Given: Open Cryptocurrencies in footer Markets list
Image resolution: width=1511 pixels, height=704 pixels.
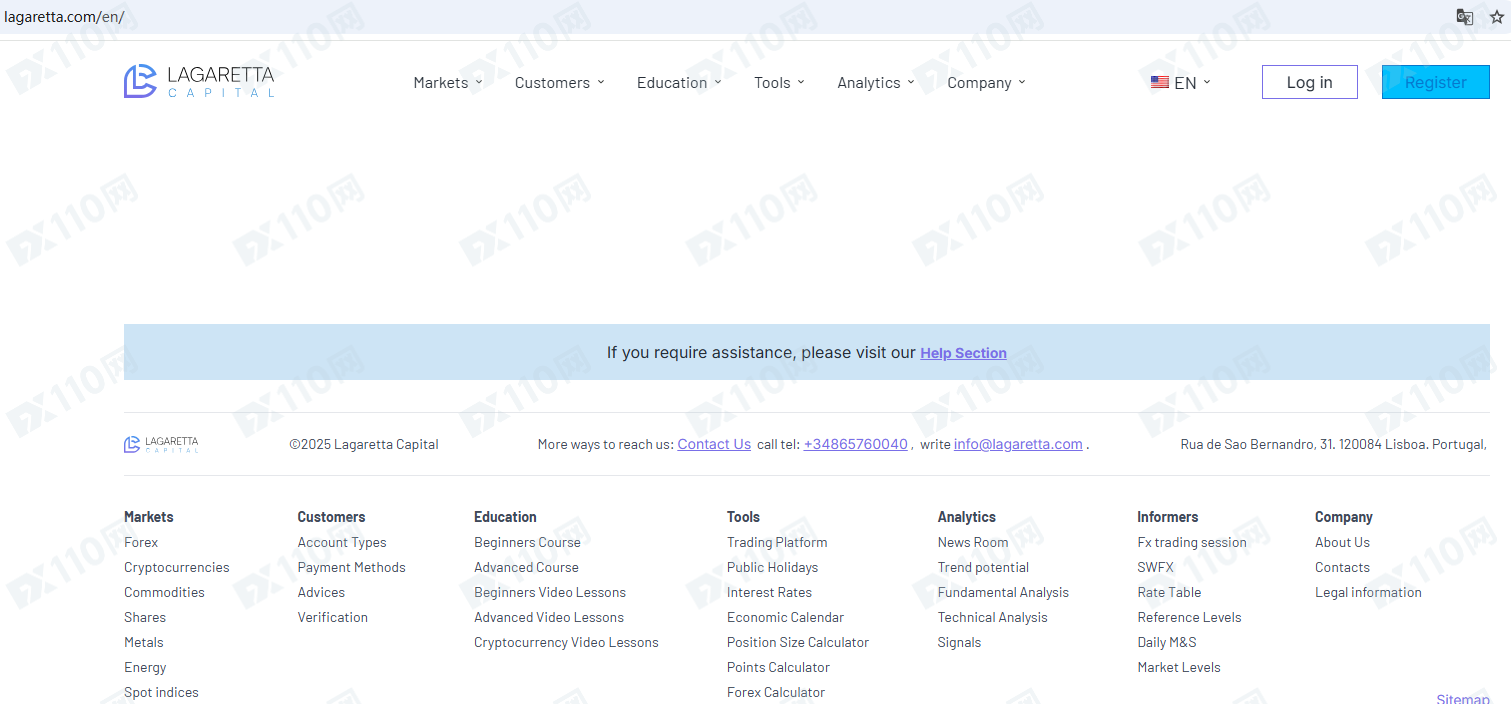Looking at the screenshot, I should pos(176,567).
